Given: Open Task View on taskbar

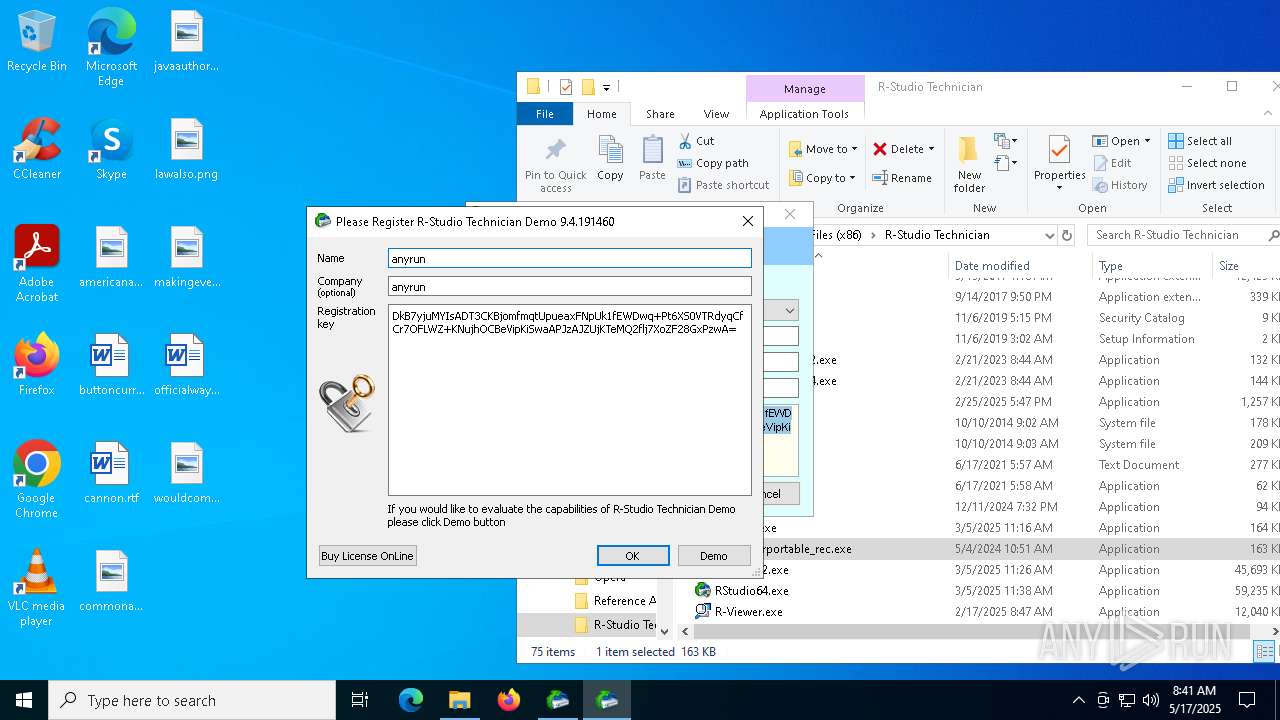Looking at the screenshot, I should 360,700.
